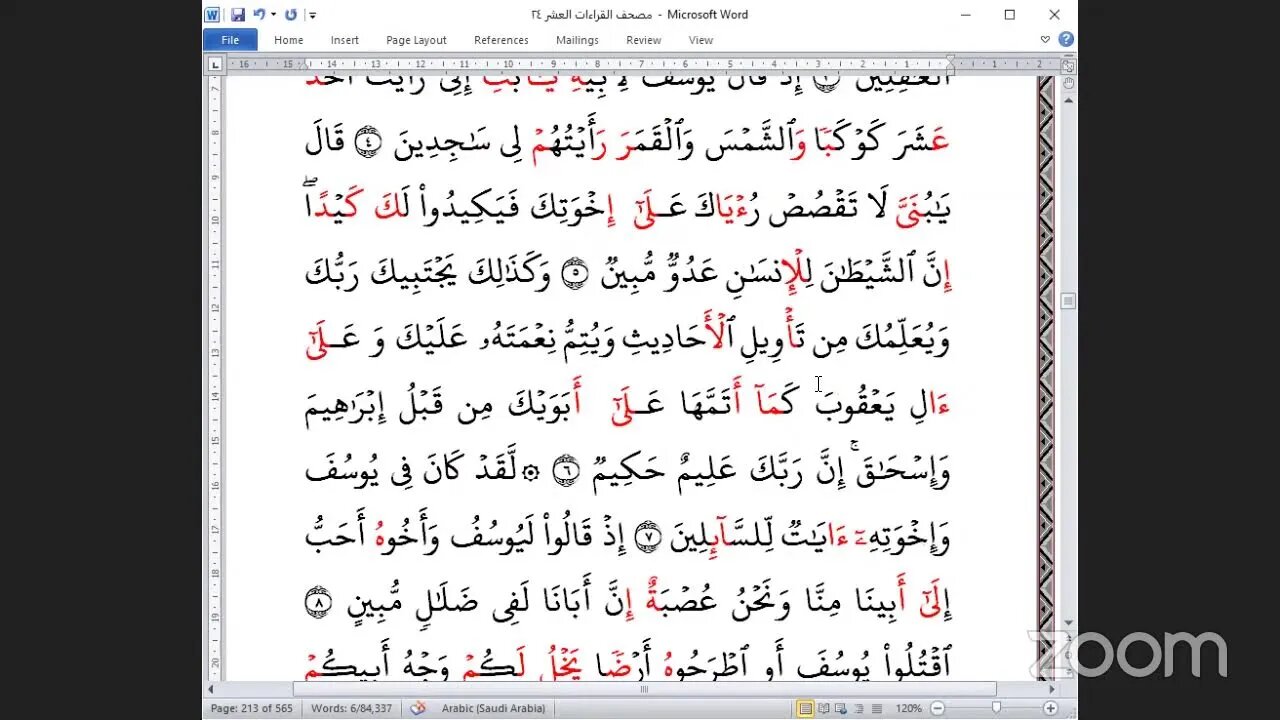The height and width of the screenshot is (720, 1280).
Task: Undo the last action
Action: click(x=258, y=15)
